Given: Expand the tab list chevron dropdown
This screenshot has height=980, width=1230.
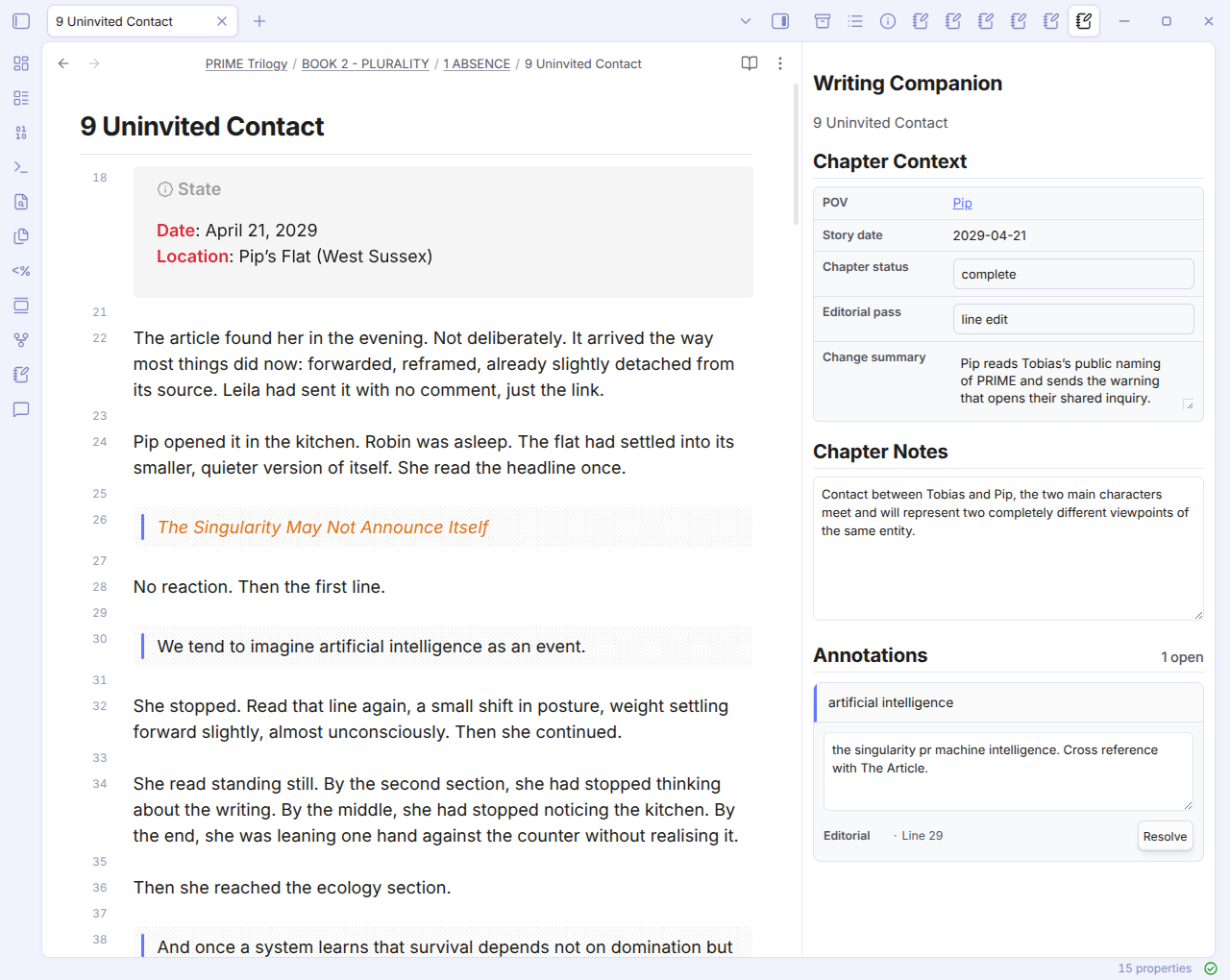Looking at the screenshot, I should (x=746, y=21).
